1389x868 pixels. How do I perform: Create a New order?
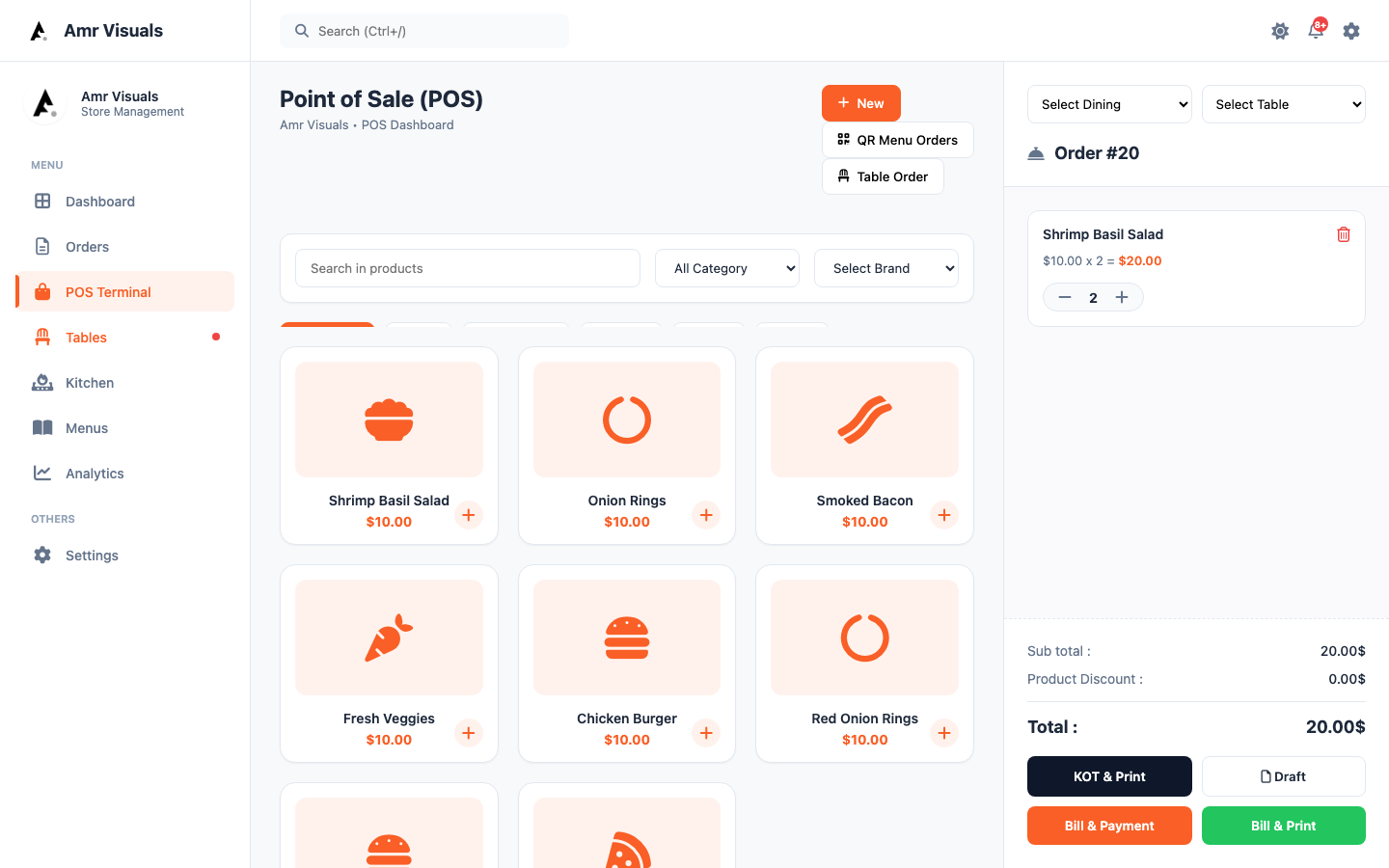[x=861, y=103]
